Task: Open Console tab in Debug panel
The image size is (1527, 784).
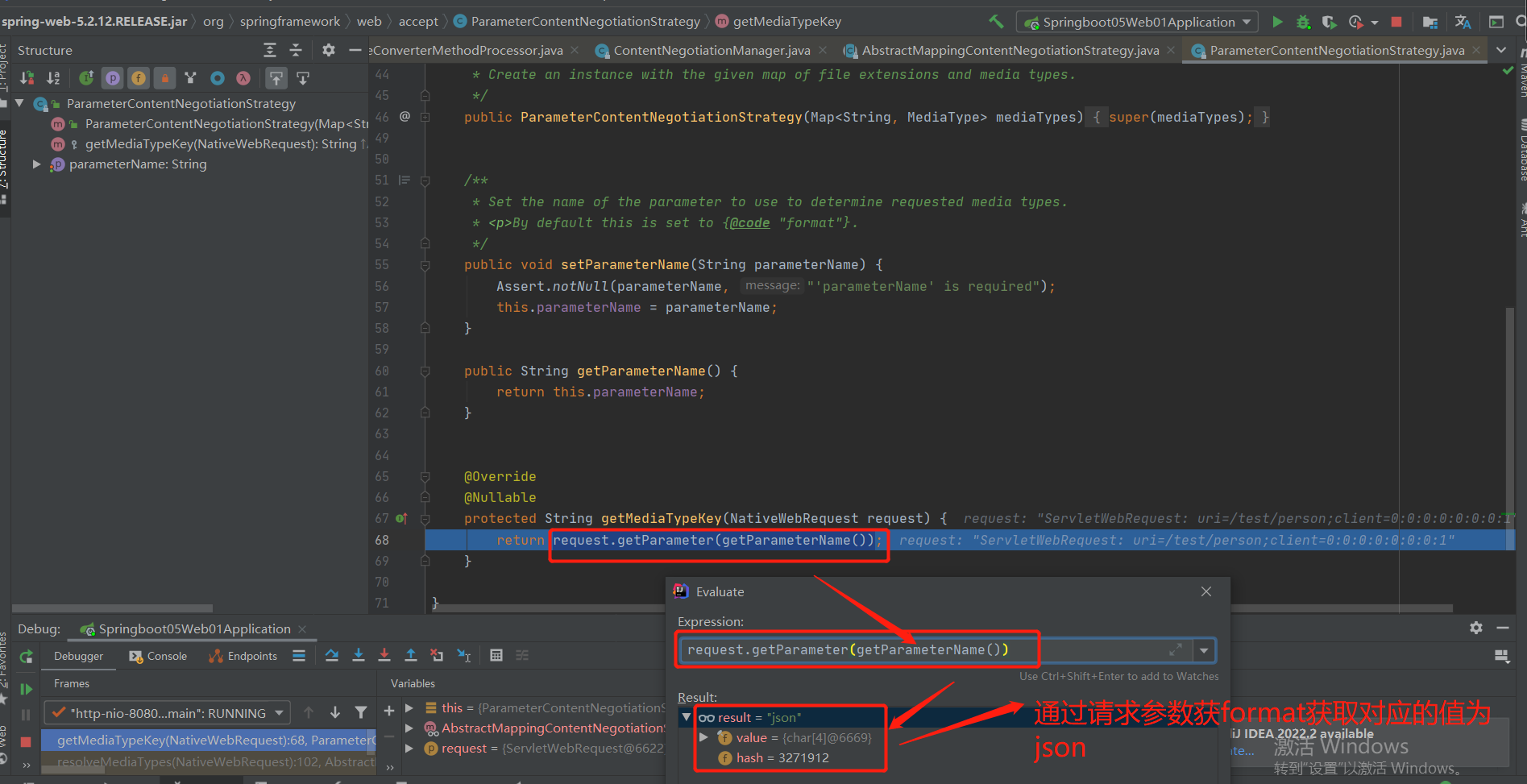Action: [x=158, y=656]
